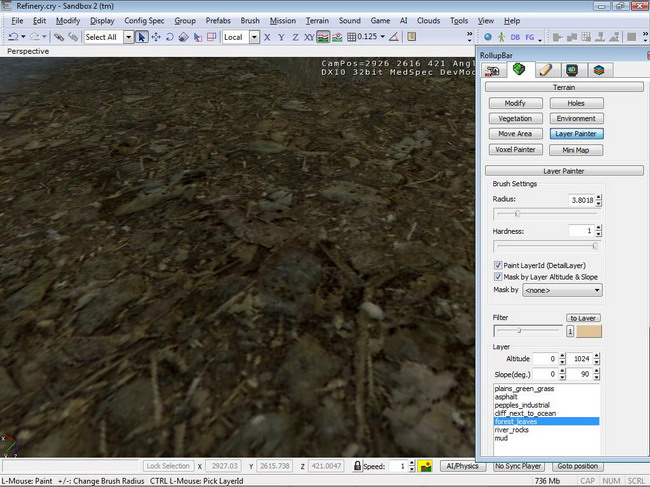Toggle the Follow Terrain icon
Viewport: 650px width, 487px height.
[x=323, y=37]
